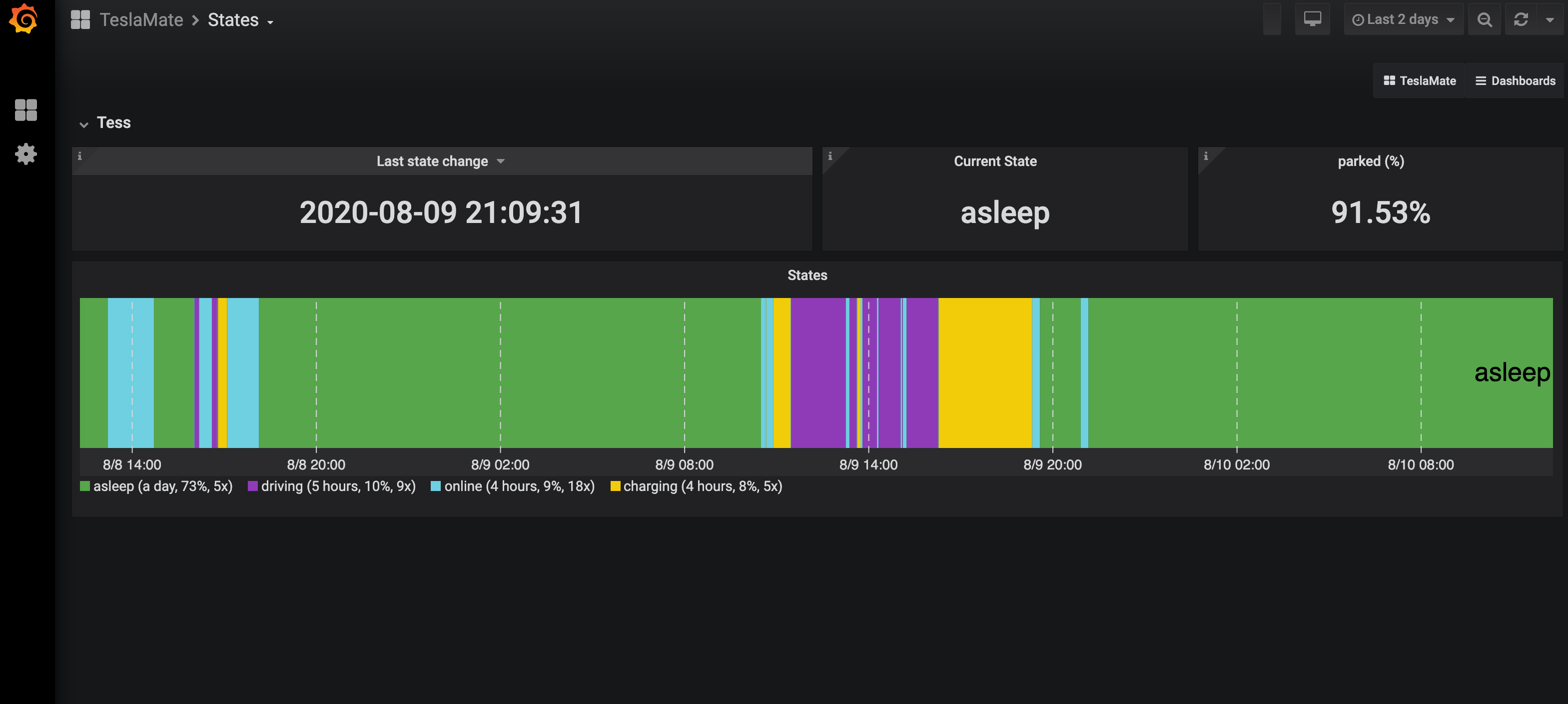
Task: Open the Dashboards list button
Action: (x=1516, y=80)
